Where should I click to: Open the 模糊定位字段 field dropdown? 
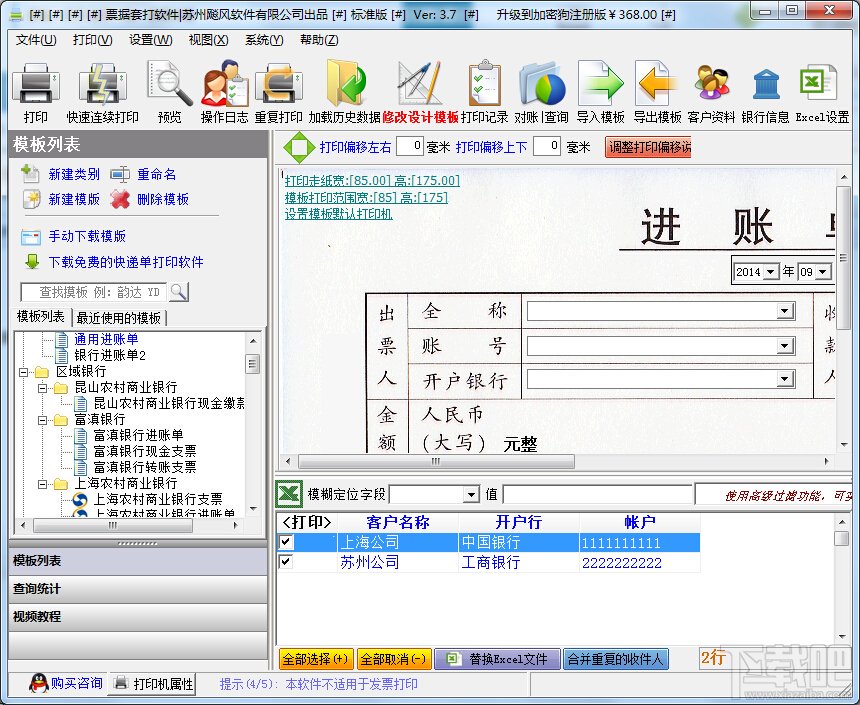tap(471, 495)
